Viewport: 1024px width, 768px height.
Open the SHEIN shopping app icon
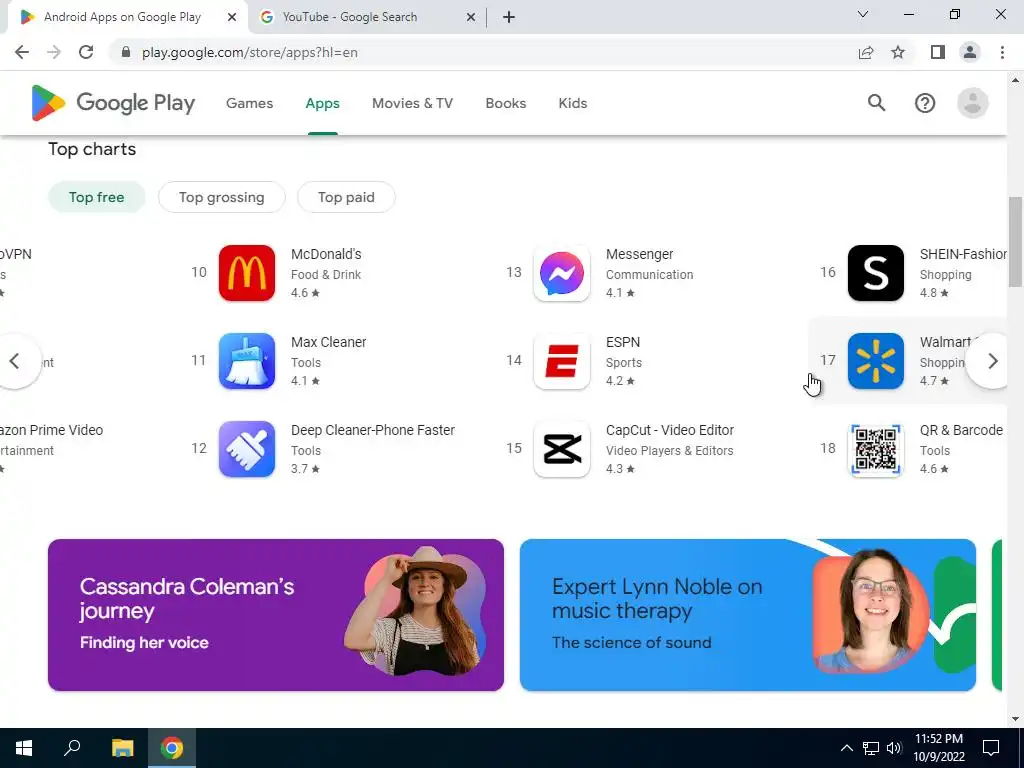876,273
